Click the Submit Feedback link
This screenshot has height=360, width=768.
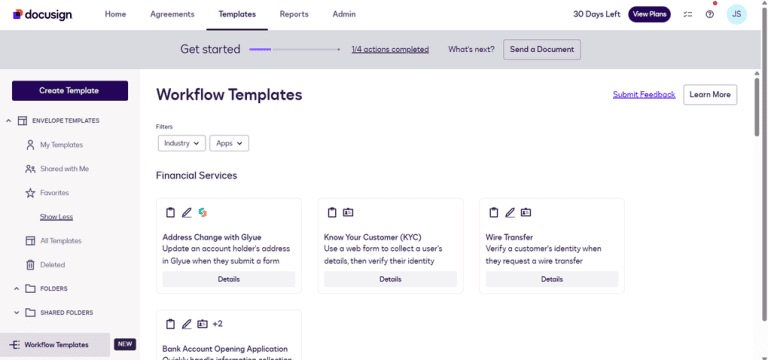click(x=644, y=95)
